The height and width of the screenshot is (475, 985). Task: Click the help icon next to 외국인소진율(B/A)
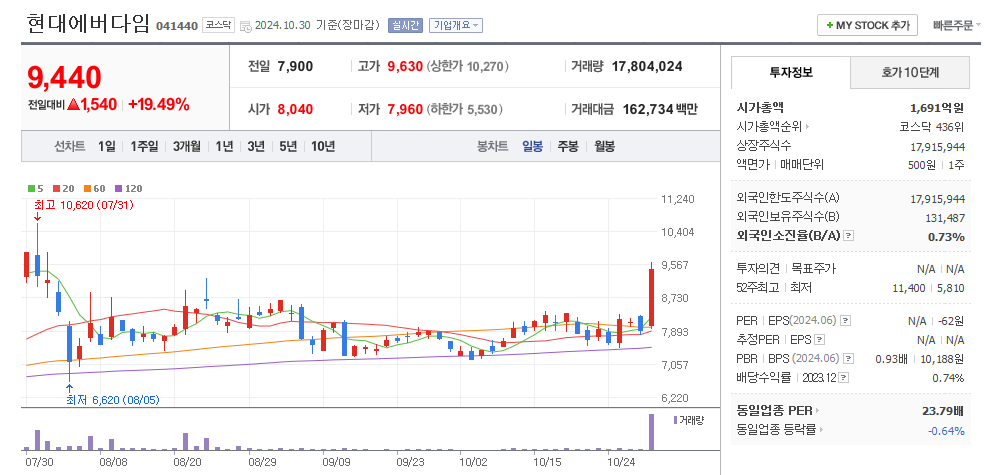849,236
